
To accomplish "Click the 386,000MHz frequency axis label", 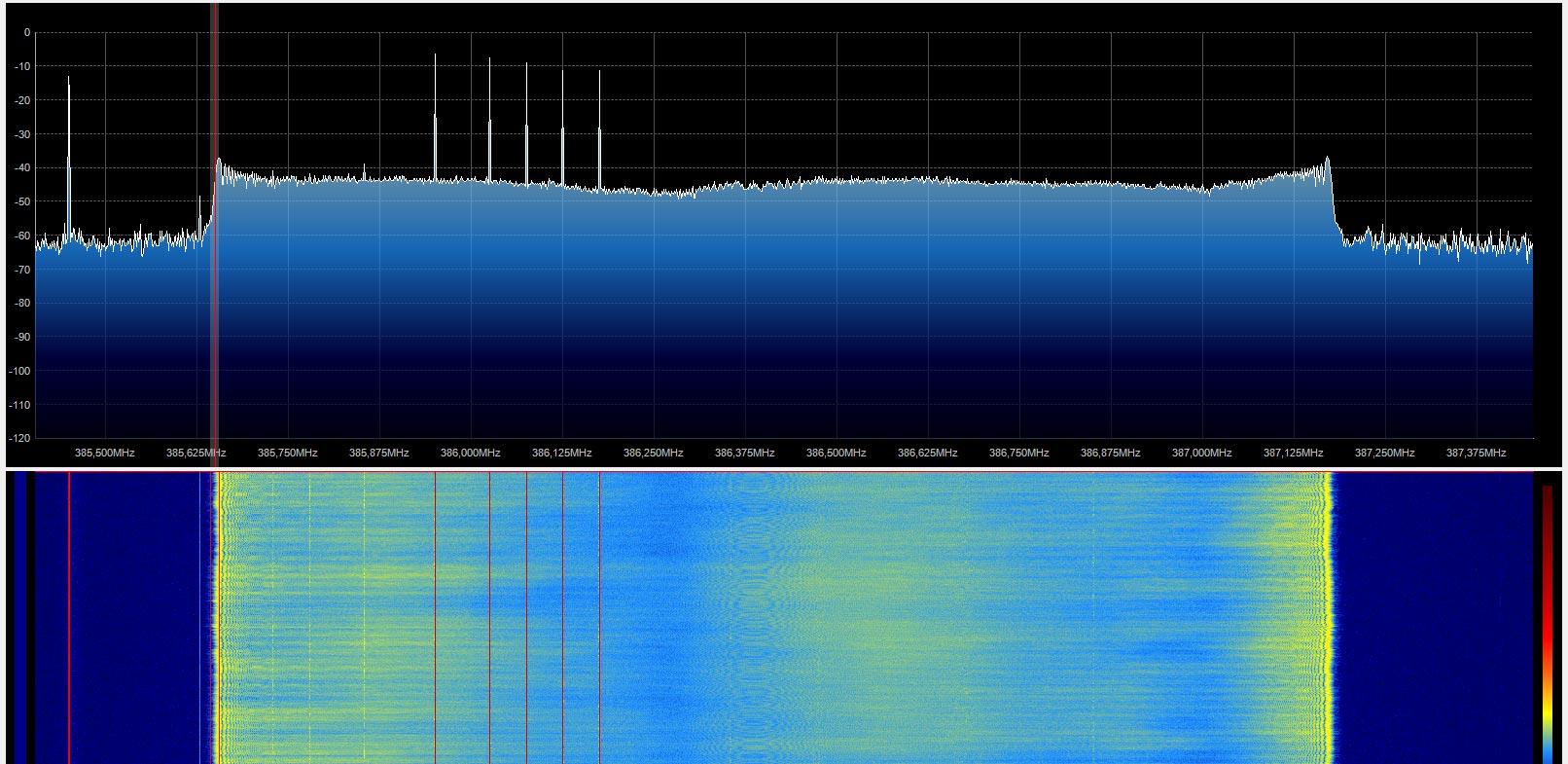I will tap(471, 453).
